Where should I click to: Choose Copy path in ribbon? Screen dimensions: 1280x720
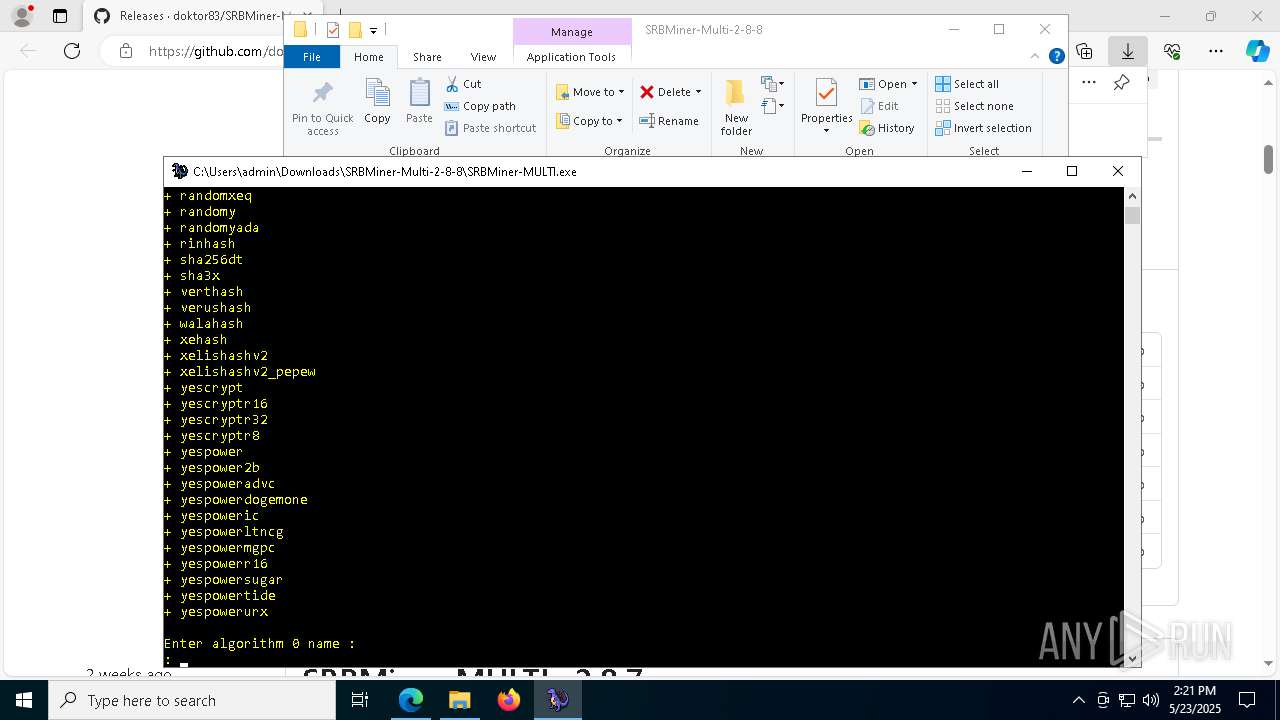480,106
